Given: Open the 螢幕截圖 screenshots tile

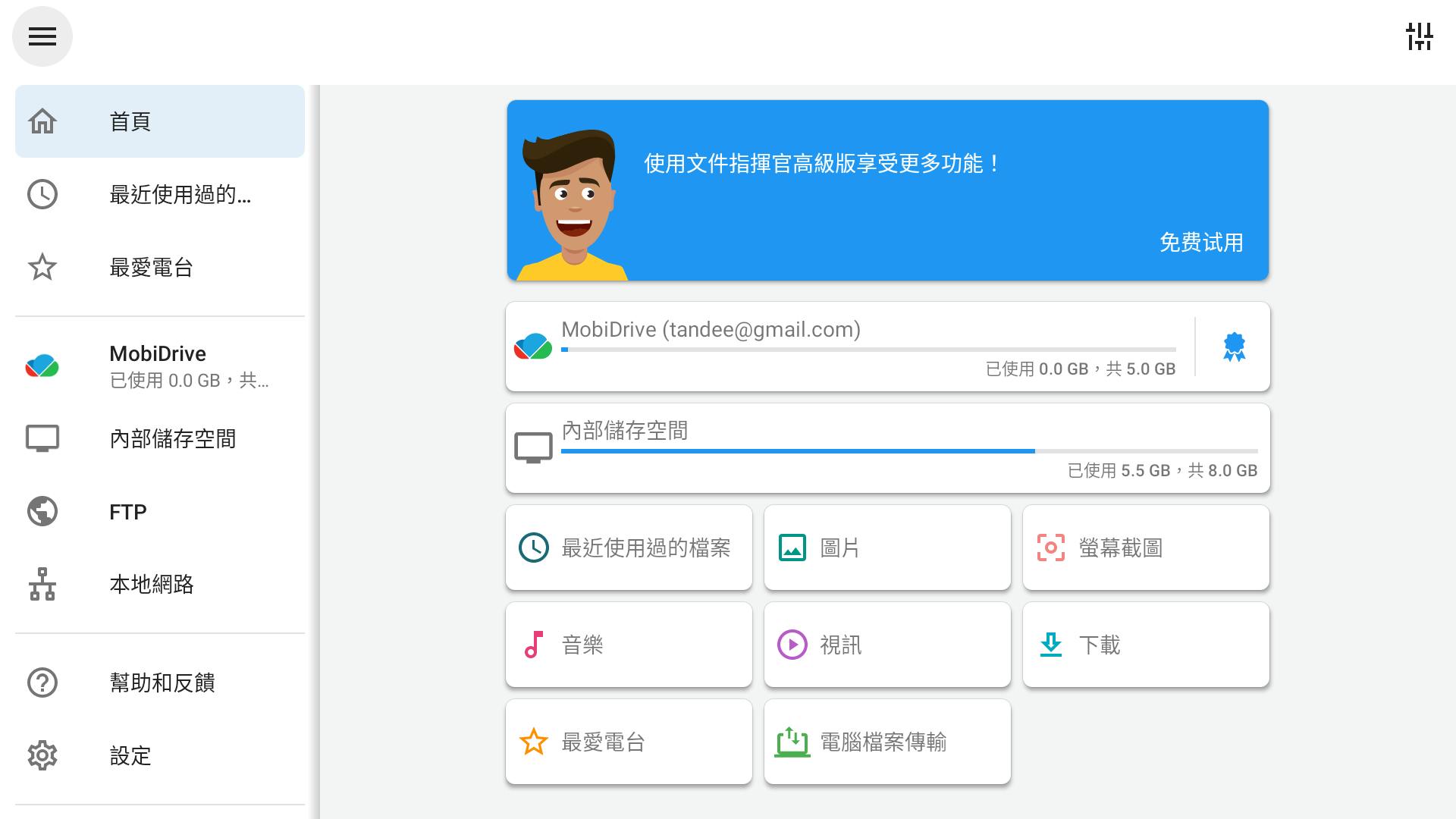Looking at the screenshot, I should (1146, 548).
